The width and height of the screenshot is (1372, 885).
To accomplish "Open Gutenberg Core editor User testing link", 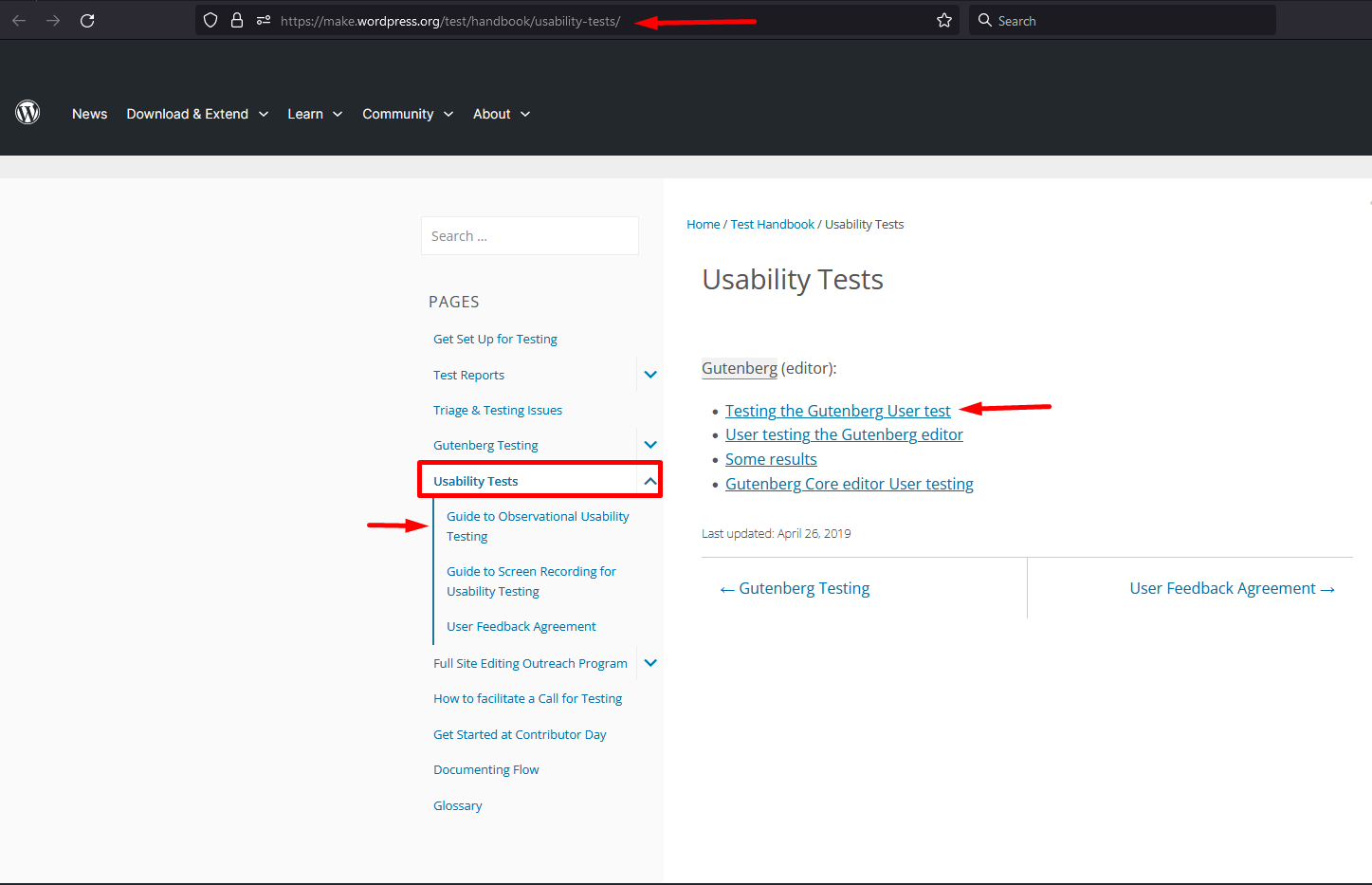I will coord(849,484).
